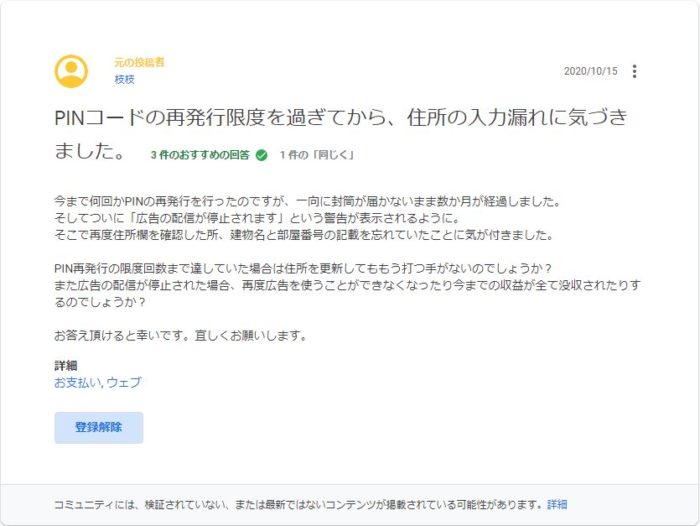Click the コミュニティには footer notice text
Screen dimensions: 700x526
tap(300, 505)
